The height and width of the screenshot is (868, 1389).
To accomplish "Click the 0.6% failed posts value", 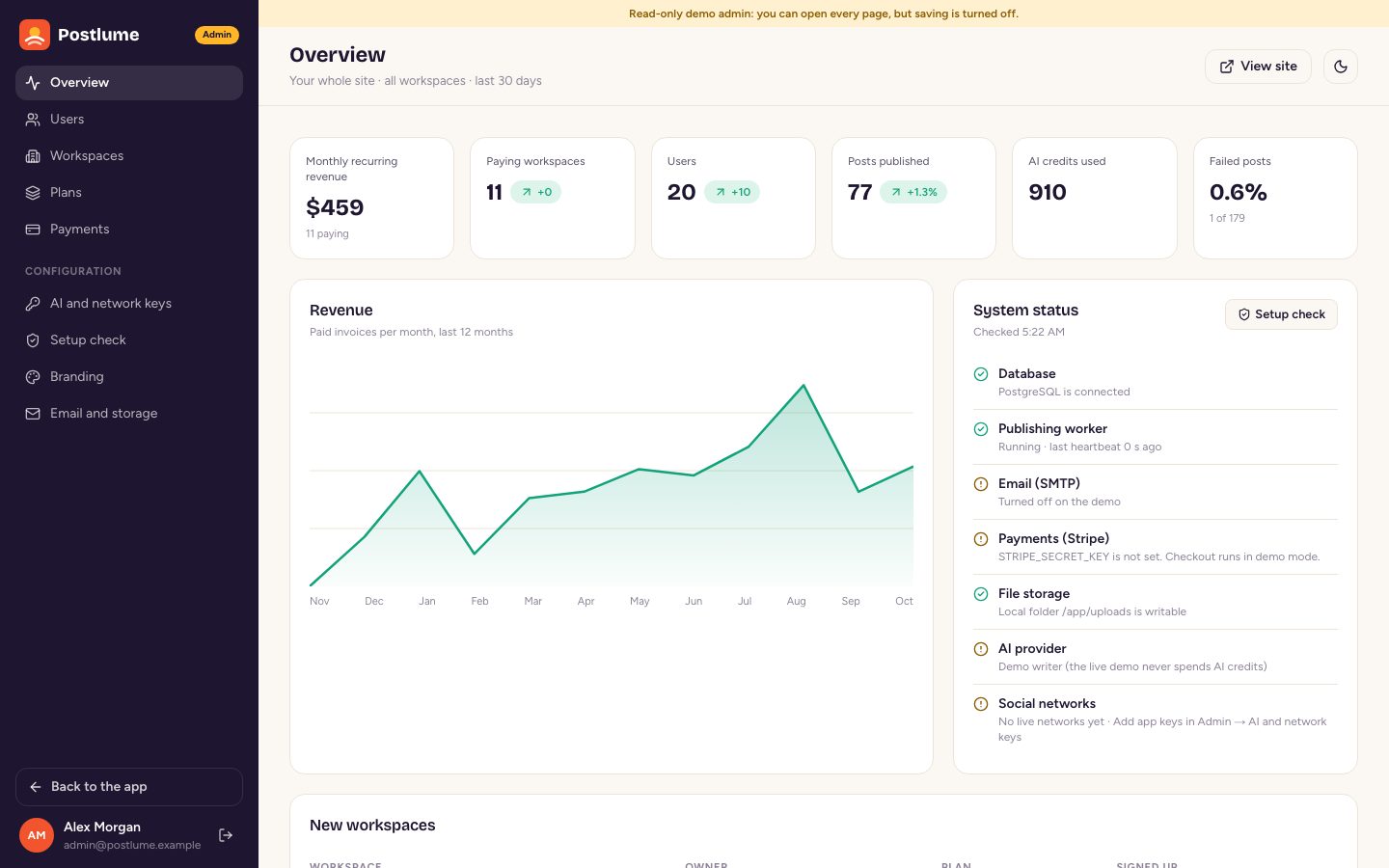I will (1239, 192).
